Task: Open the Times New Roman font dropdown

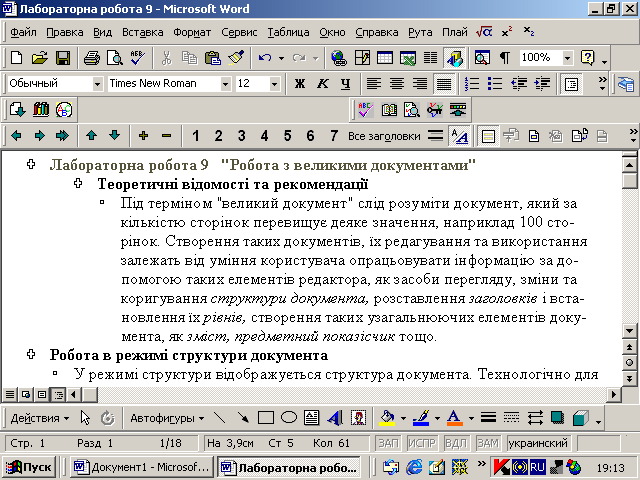Action: [x=224, y=83]
